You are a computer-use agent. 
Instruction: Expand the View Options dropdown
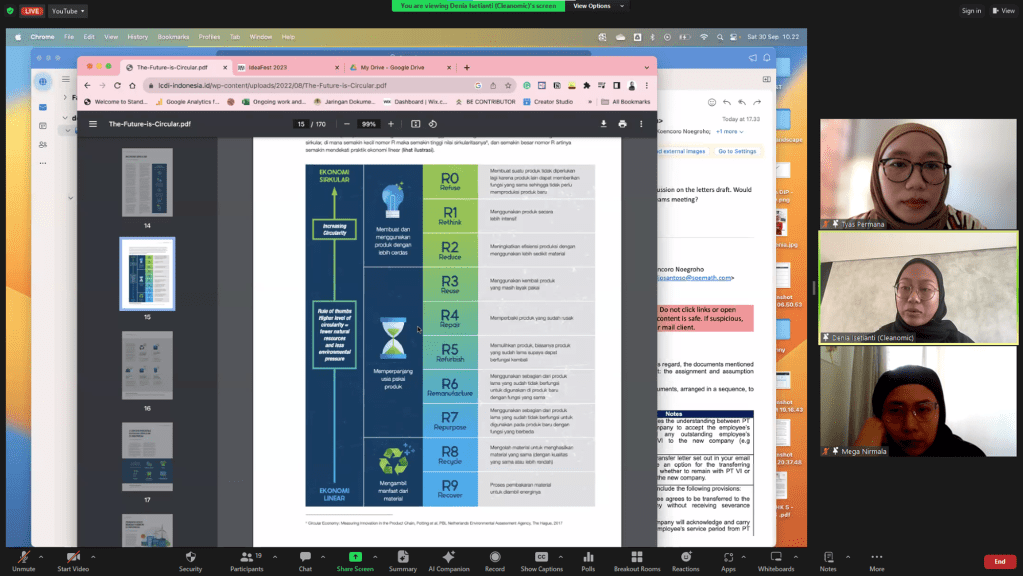point(592,6)
